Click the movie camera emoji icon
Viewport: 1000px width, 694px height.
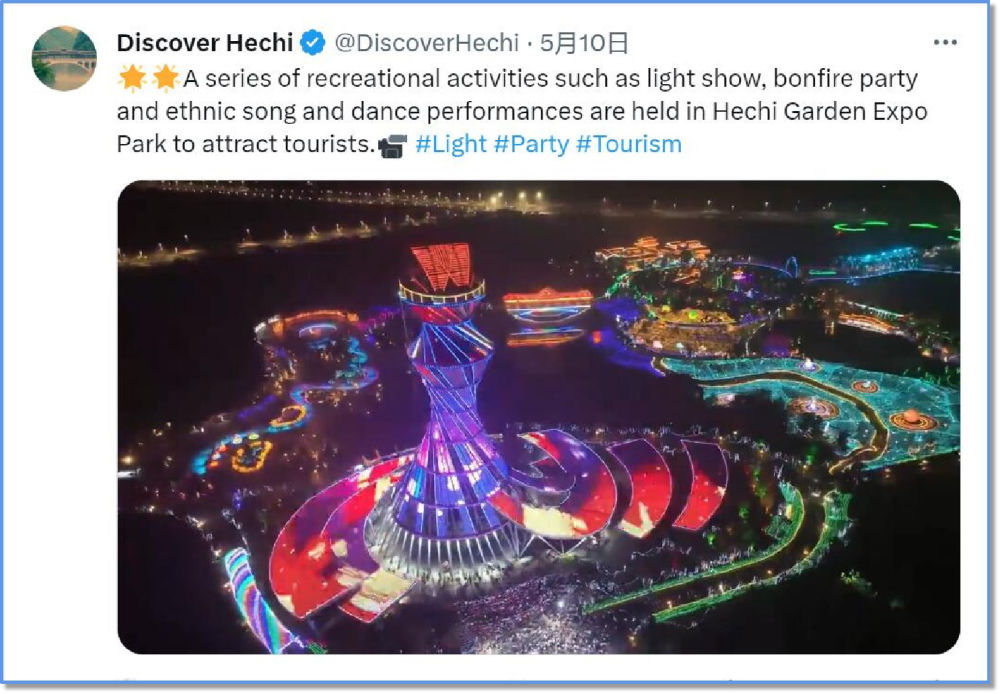coord(392,145)
